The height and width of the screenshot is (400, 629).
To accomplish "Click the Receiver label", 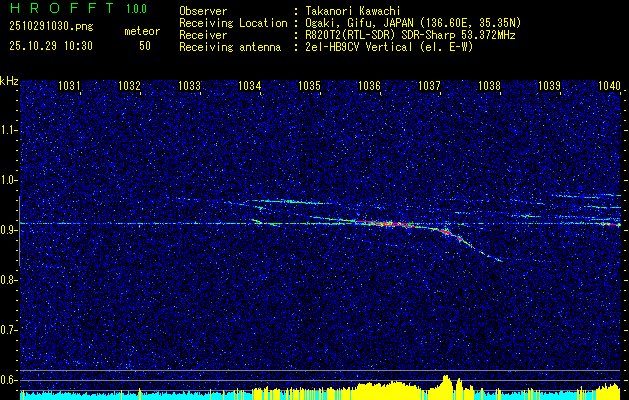I will coord(203,35).
